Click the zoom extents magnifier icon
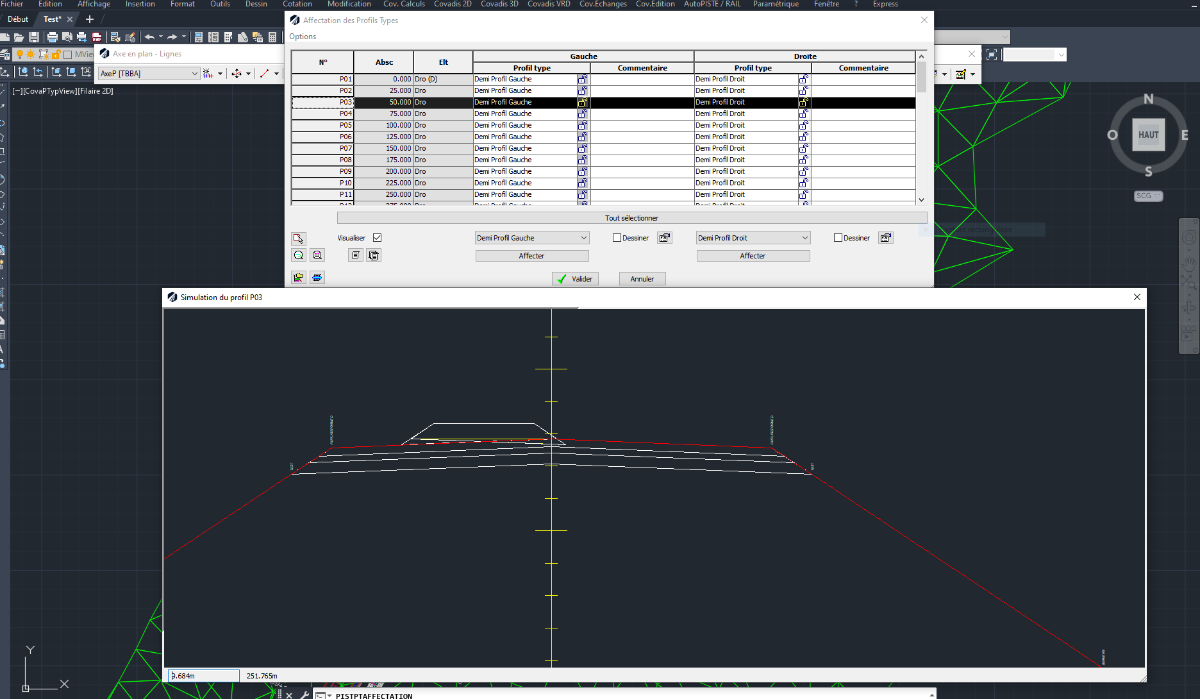This screenshot has height=699, width=1200. [x=298, y=255]
